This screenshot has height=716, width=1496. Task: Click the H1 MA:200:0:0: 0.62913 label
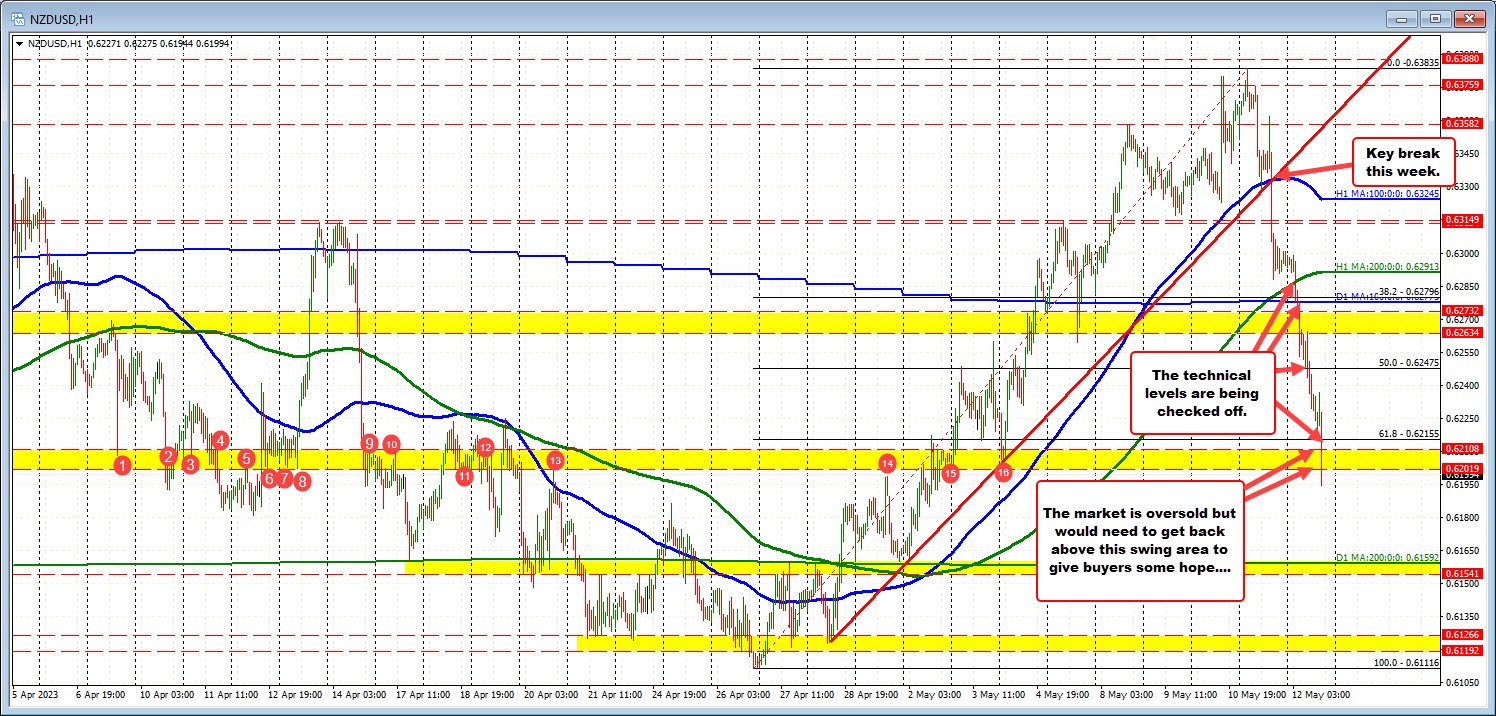tap(1388, 266)
